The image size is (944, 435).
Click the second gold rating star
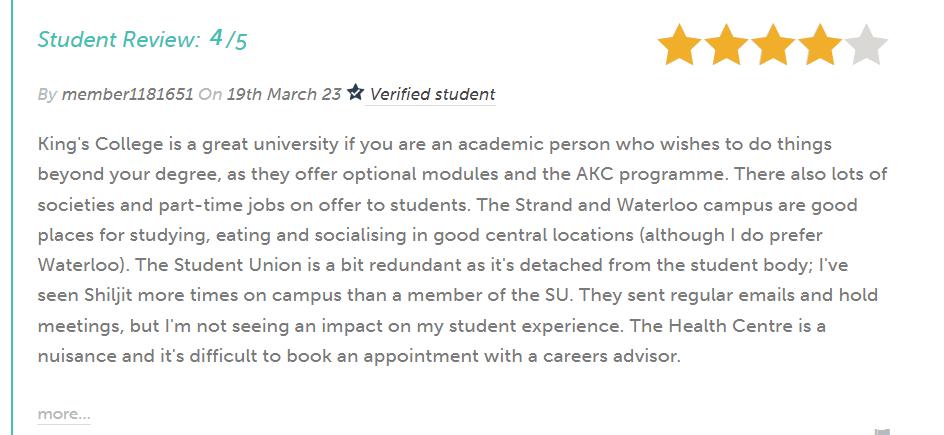(726, 46)
